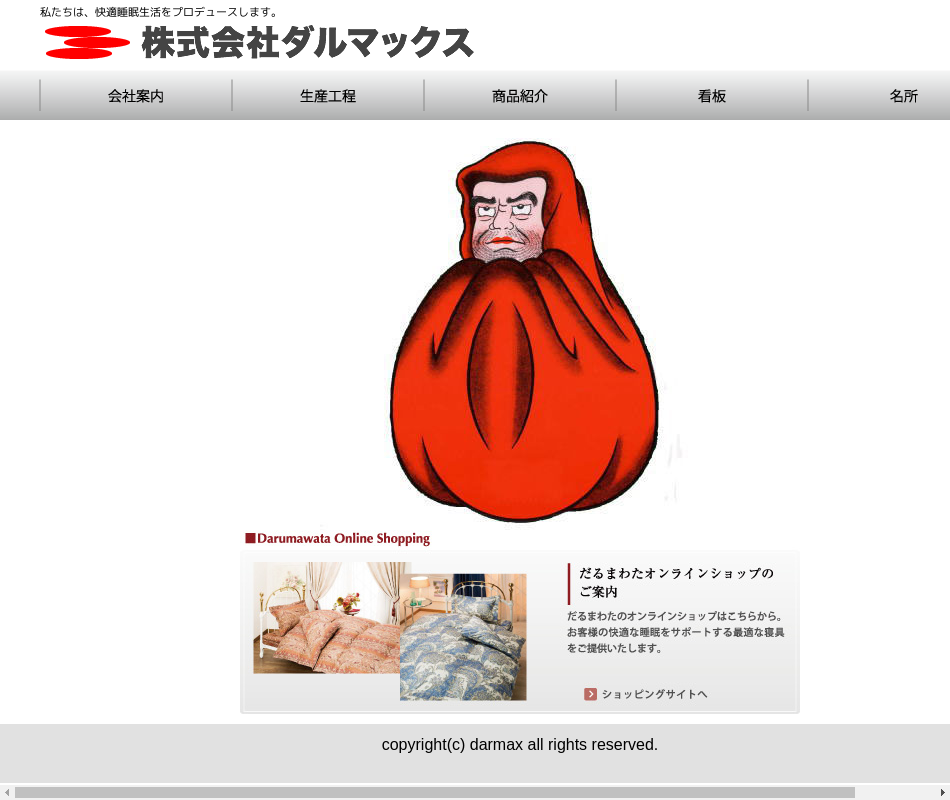Click the red arrow icon beside ショッピングサイトへ
The height and width of the screenshot is (800, 950).
(x=590, y=694)
